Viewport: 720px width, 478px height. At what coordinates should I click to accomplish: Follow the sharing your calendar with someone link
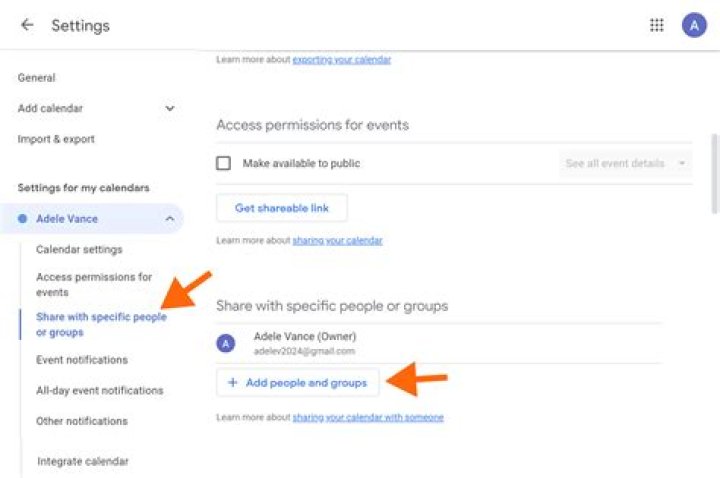coord(368,417)
